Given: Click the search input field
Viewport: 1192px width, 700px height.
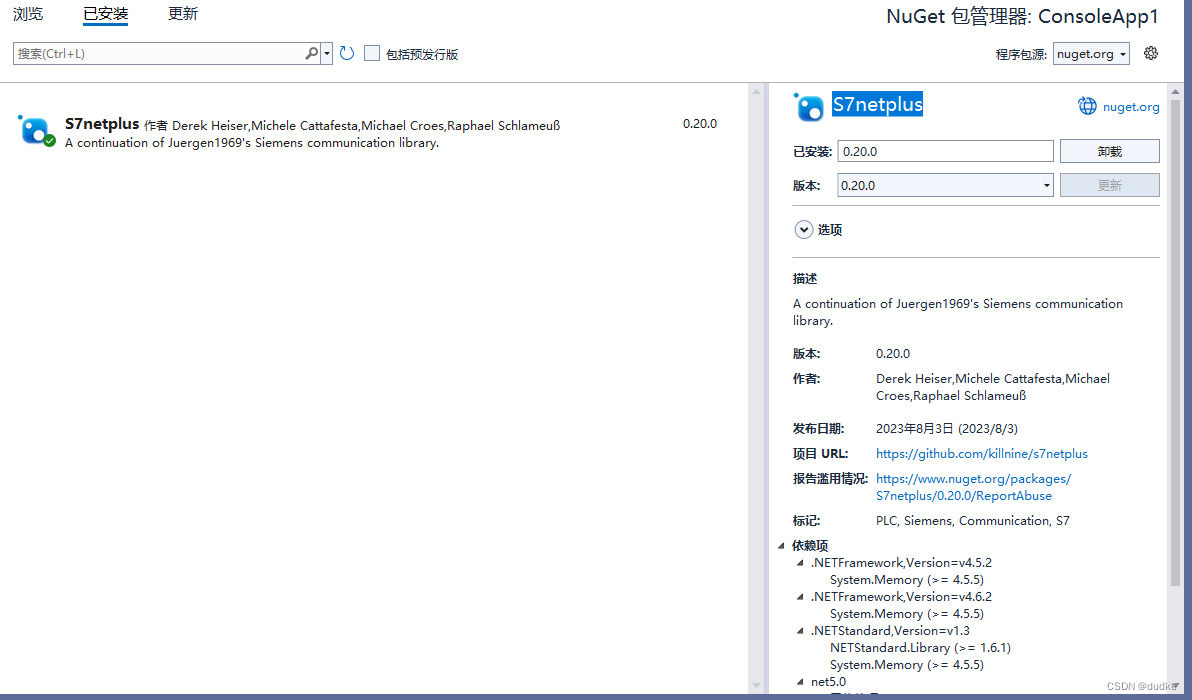Looking at the screenshot, I should pos(158,53).
